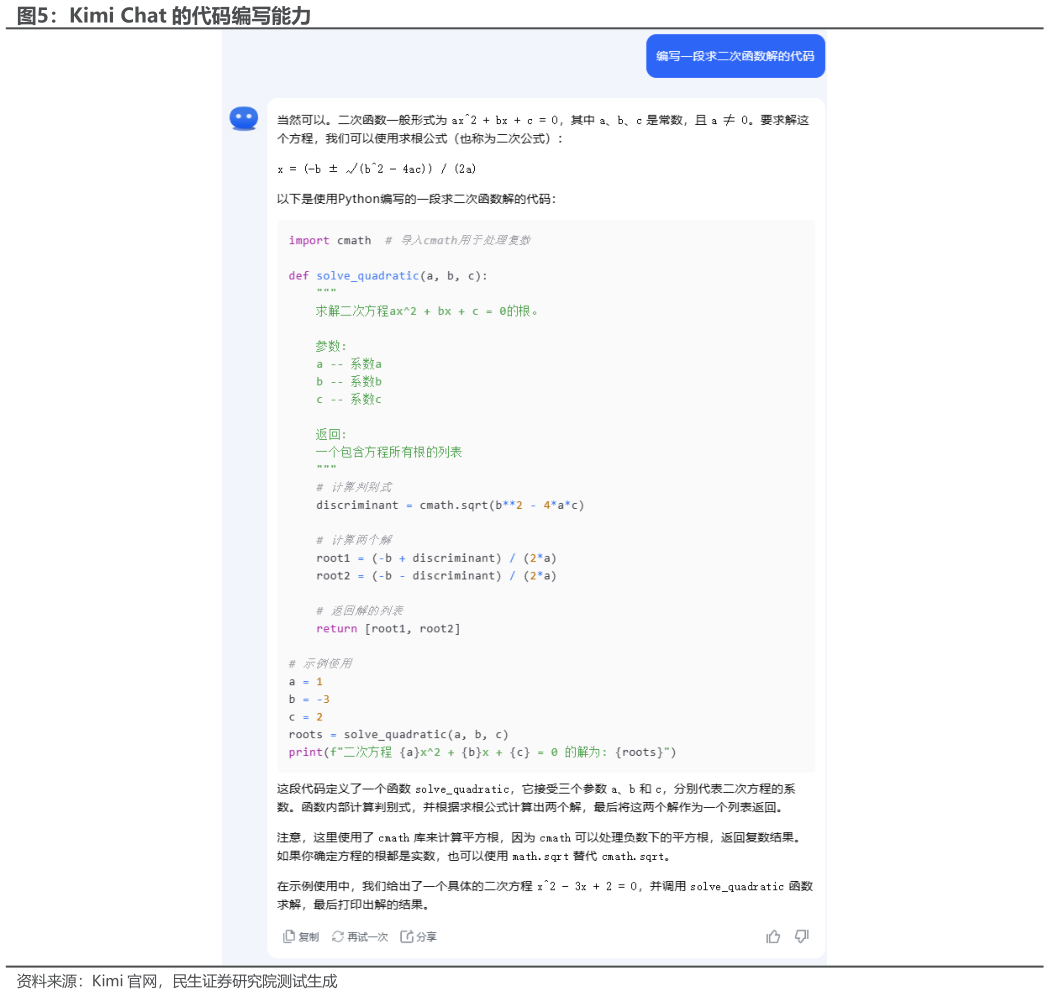
Task: Click the 'def solve_quadratic(a, b, c):' line
Action: point(388,276)
